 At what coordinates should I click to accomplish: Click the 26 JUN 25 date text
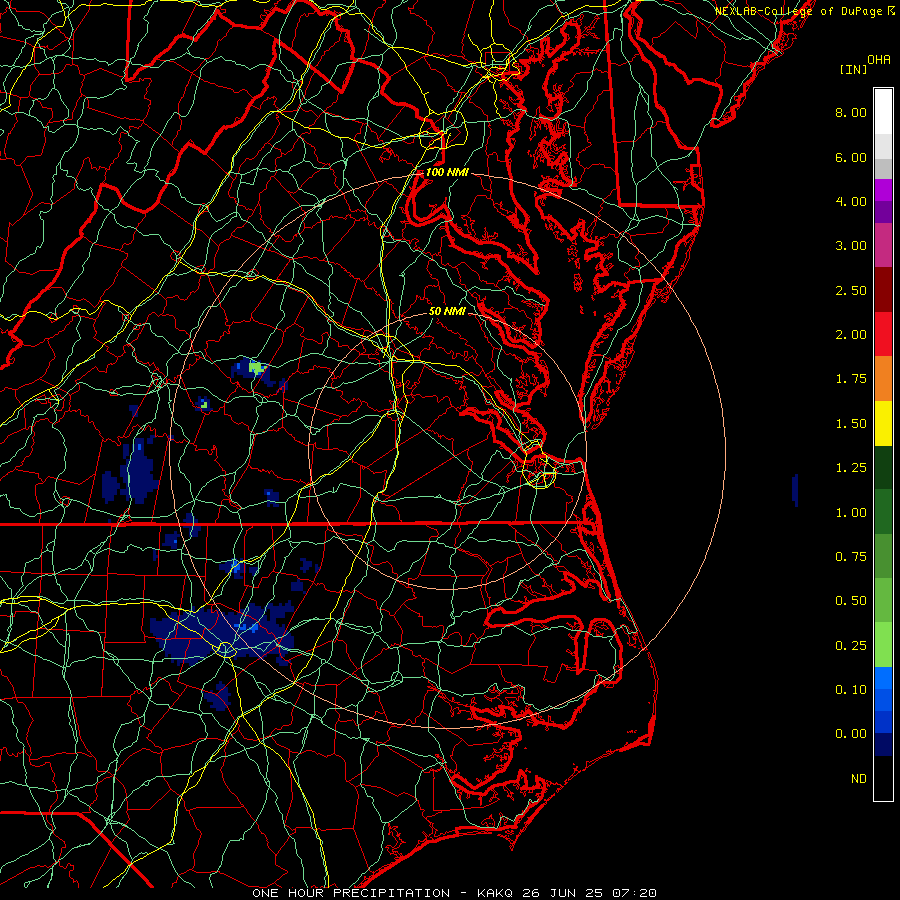(564, 893)
